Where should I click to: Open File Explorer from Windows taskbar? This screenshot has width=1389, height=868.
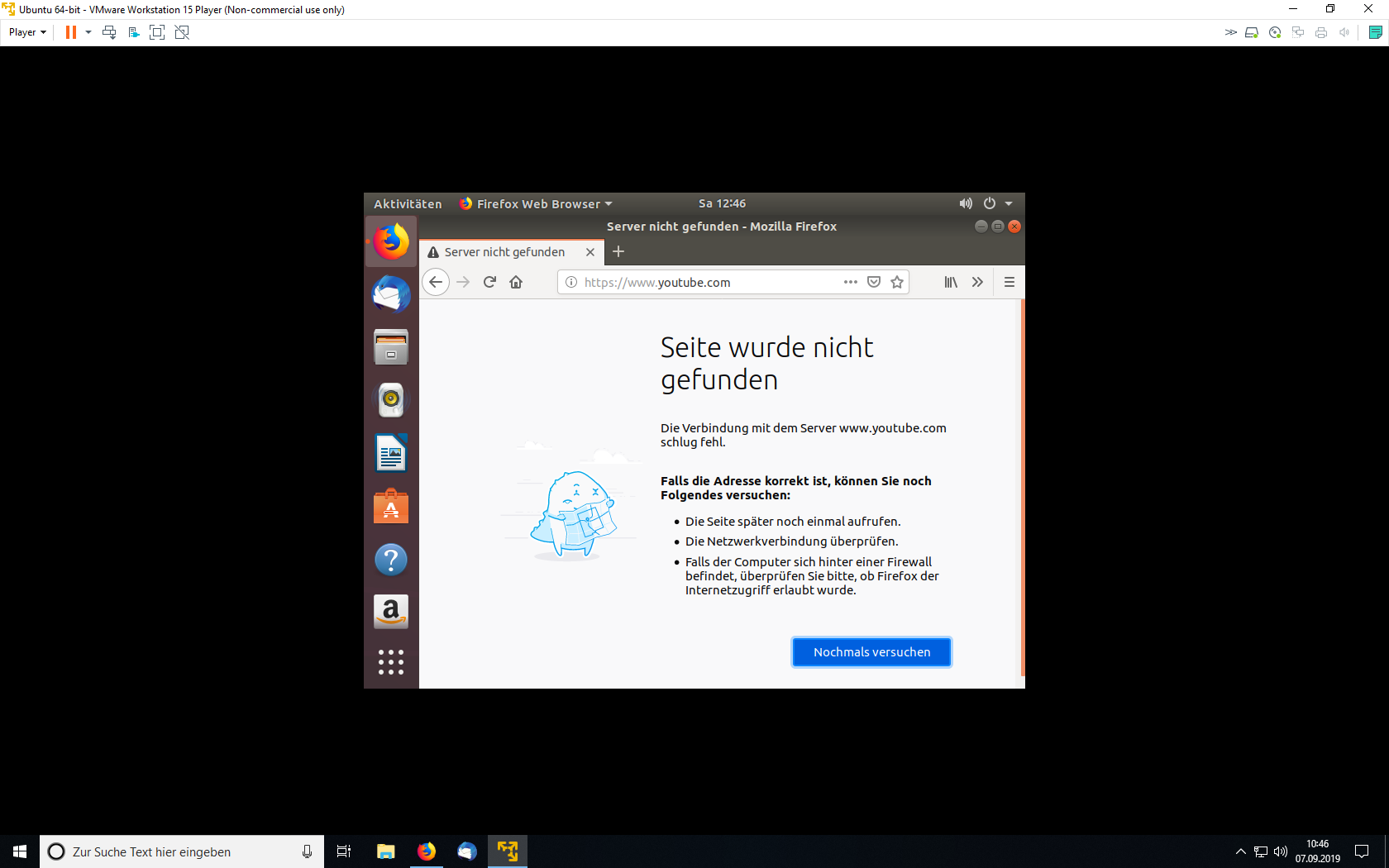point(386,851)
